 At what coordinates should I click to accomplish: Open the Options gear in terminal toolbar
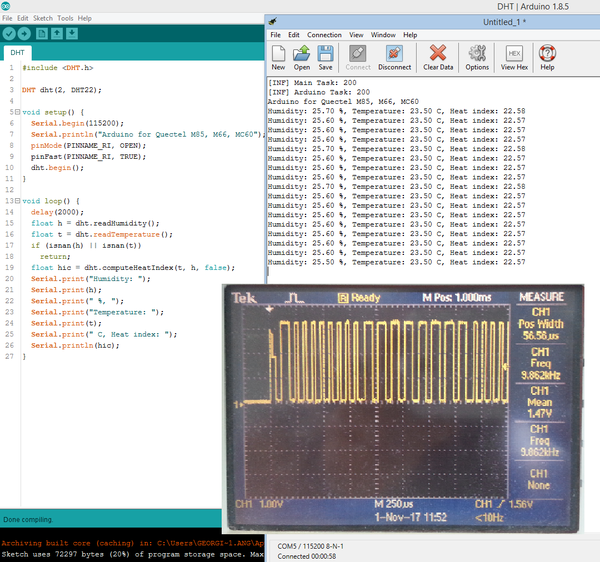(477, 58)
